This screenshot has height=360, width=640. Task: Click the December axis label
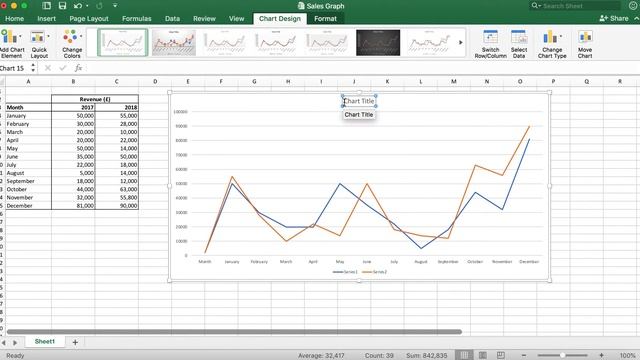coord(529,262)
